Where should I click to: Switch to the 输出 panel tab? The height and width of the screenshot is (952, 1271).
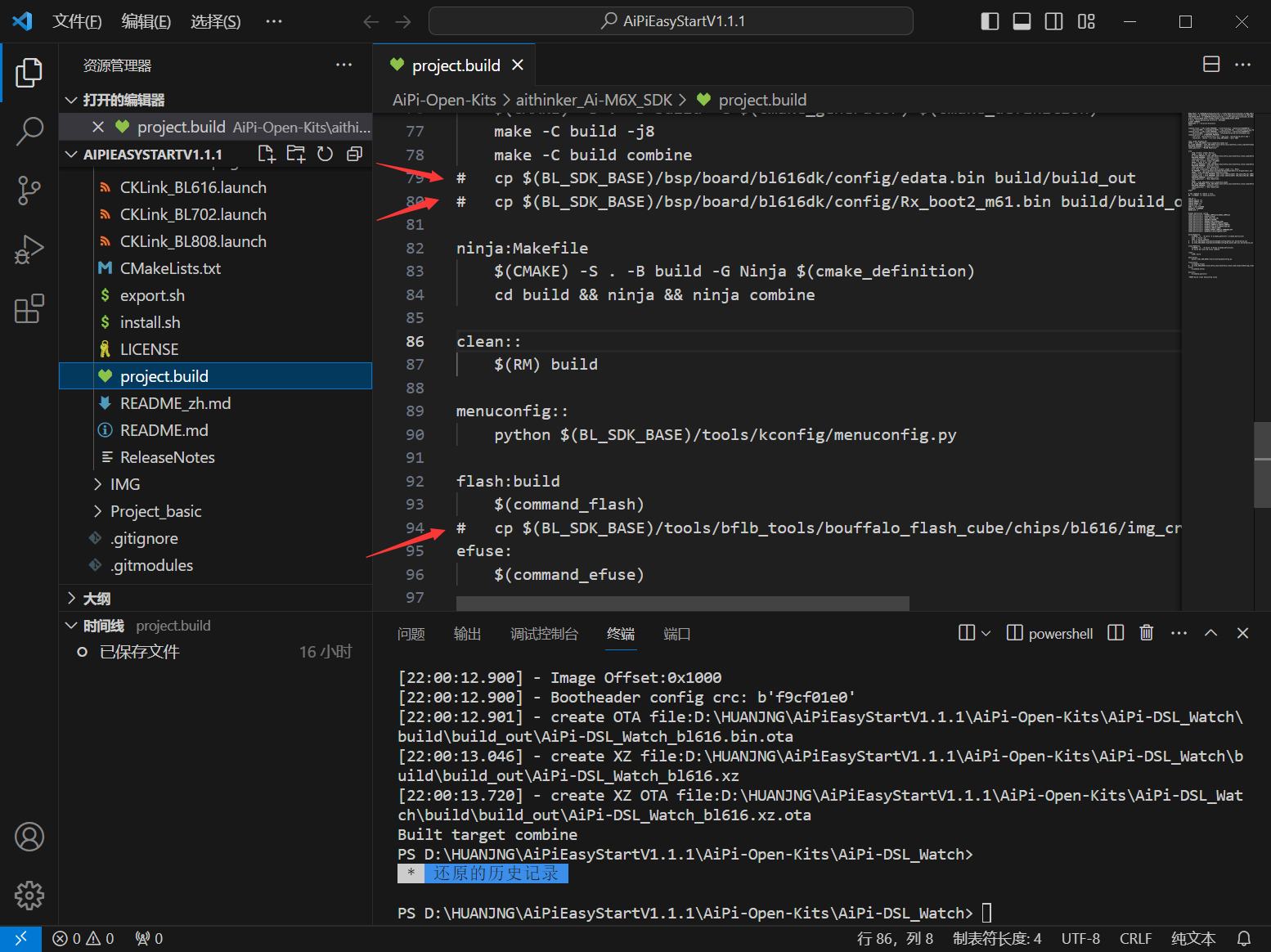pyautogui.click(x=468, y=634)
